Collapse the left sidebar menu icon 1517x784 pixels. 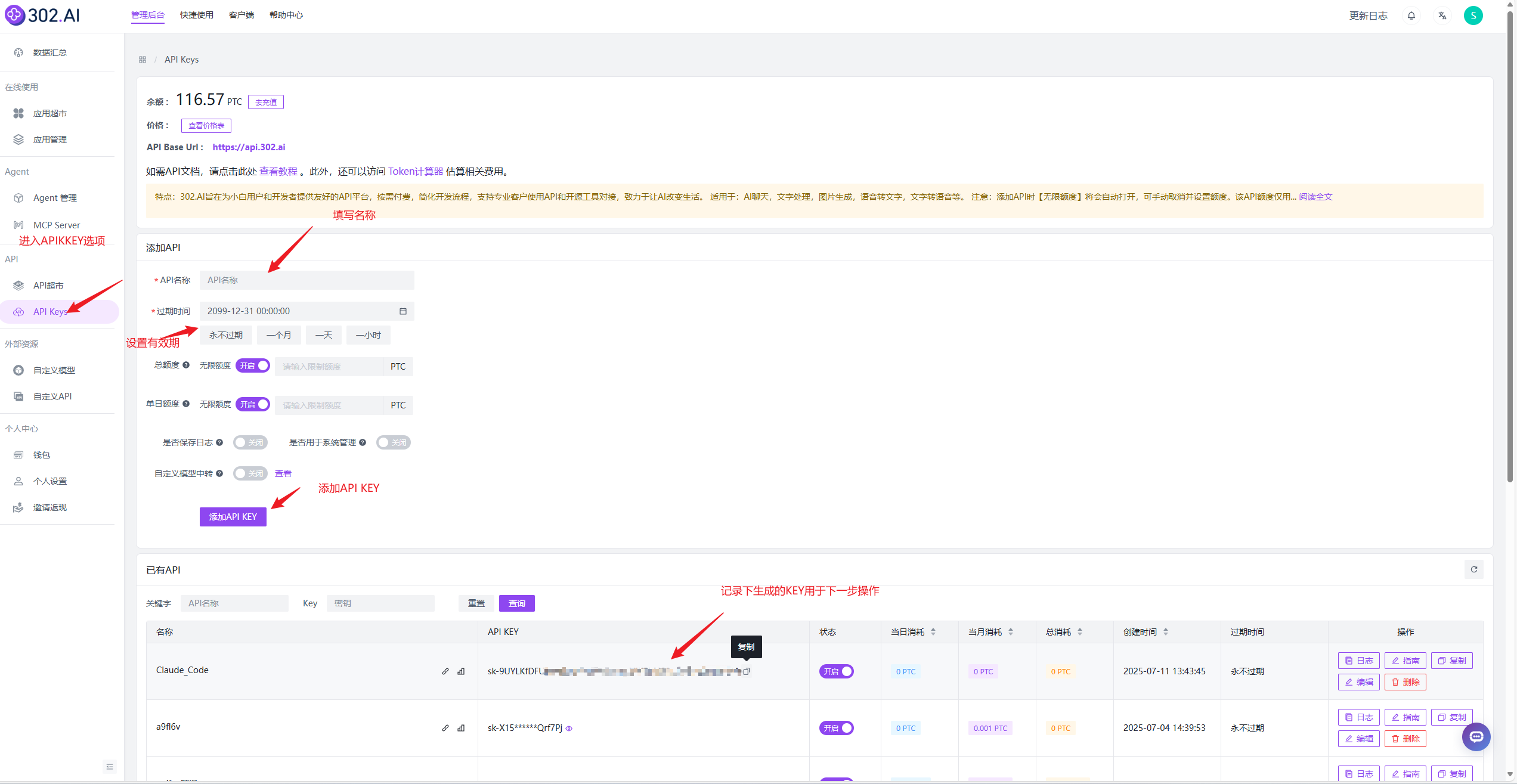(109, 767)
